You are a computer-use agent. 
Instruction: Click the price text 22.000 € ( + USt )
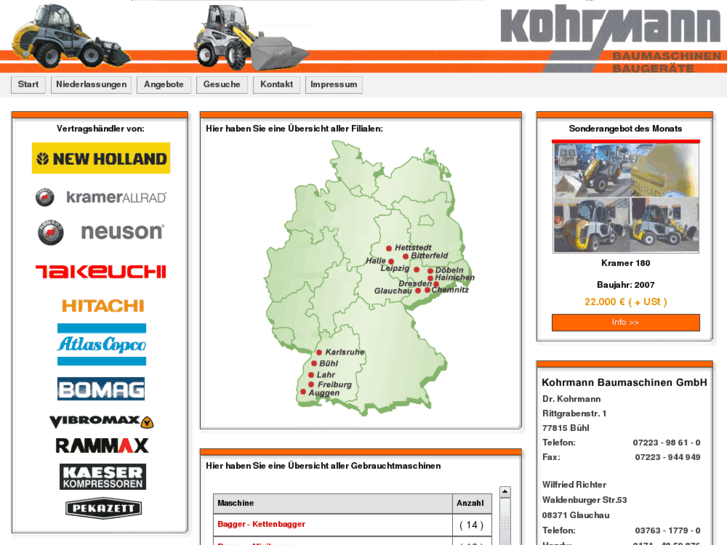click(x=625, y=302)
